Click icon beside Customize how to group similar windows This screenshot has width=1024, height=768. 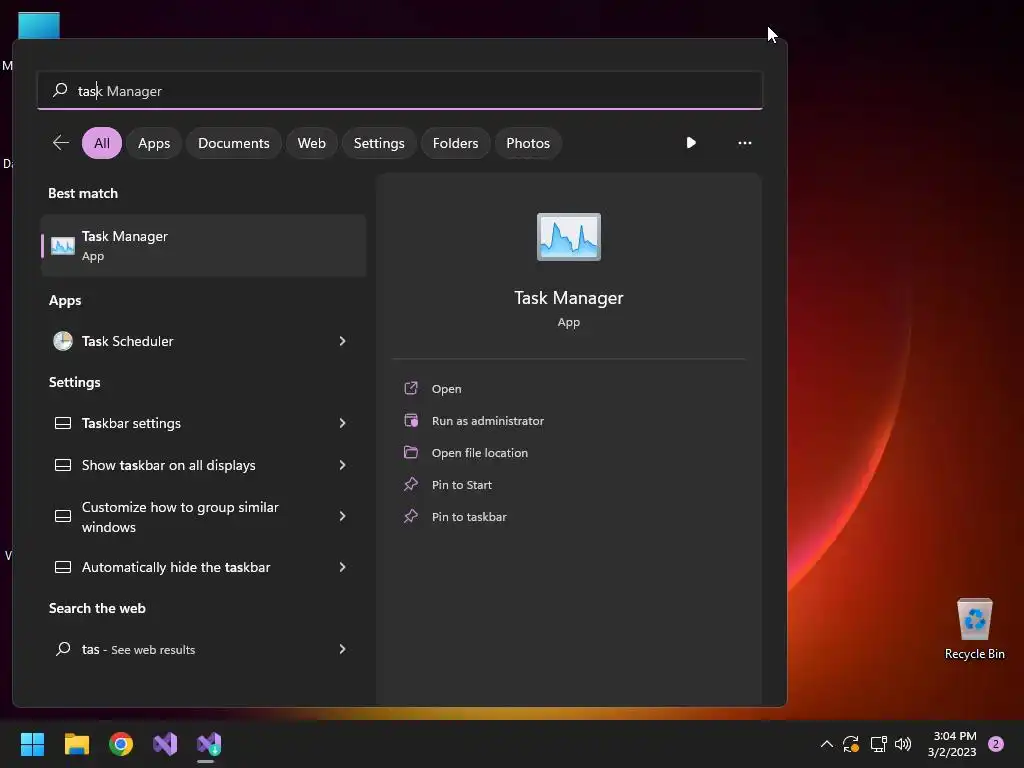coord(63,517)
